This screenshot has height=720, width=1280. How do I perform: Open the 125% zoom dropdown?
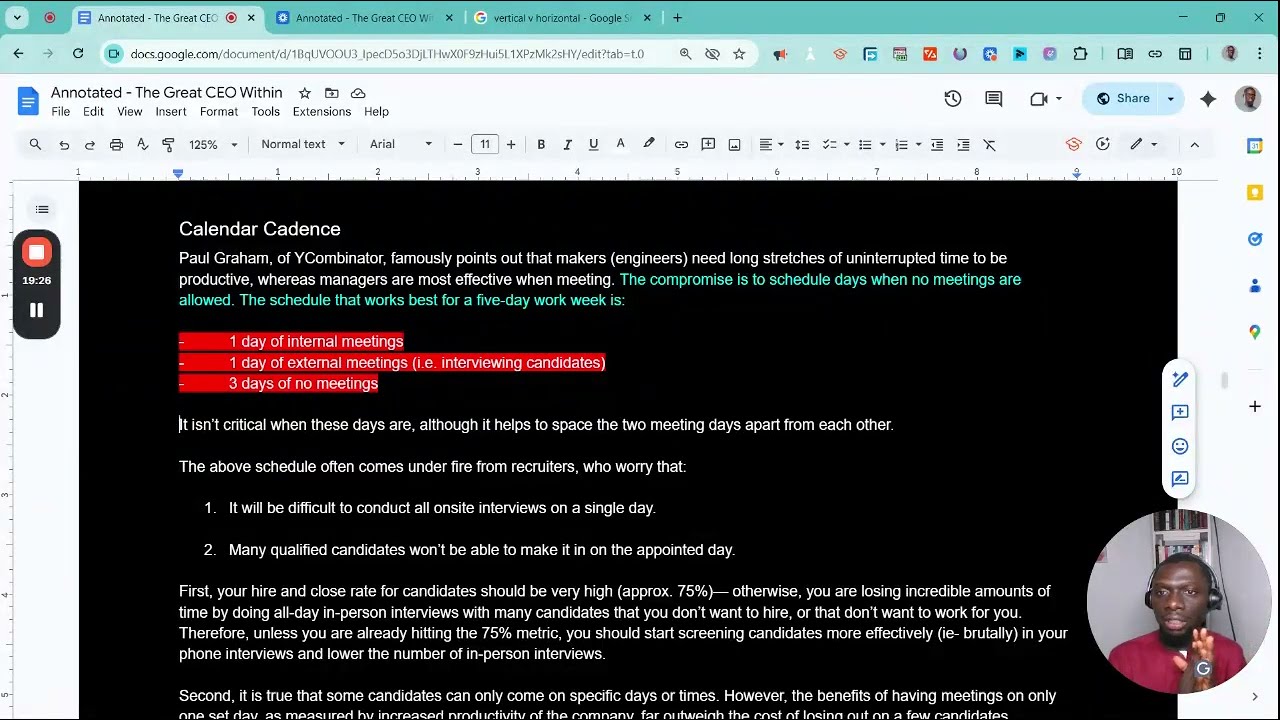click(213, 145)
